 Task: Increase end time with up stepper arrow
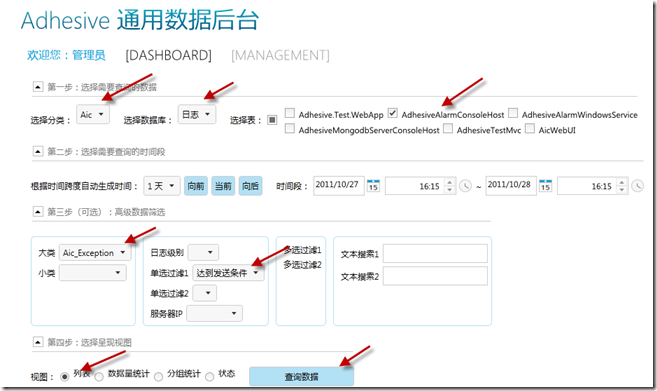pos(621,182)
